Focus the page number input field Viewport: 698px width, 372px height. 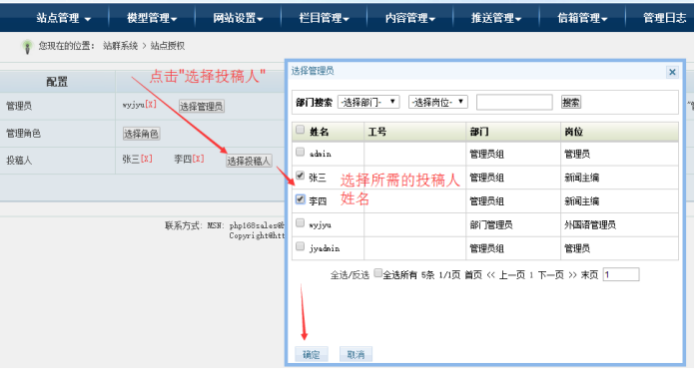click(x=621, y=275)
